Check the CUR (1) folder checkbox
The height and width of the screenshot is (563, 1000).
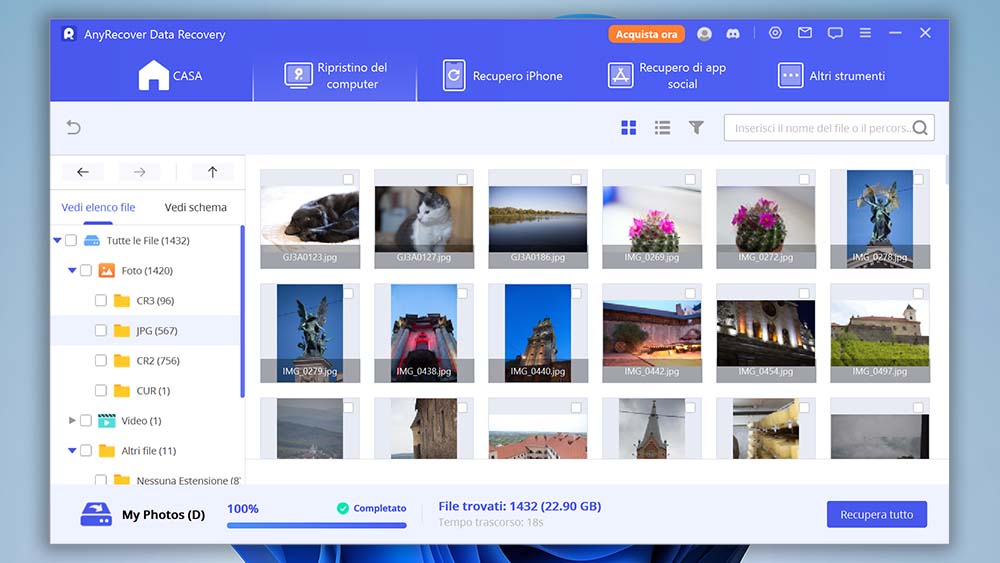click(x=101, y=390)
